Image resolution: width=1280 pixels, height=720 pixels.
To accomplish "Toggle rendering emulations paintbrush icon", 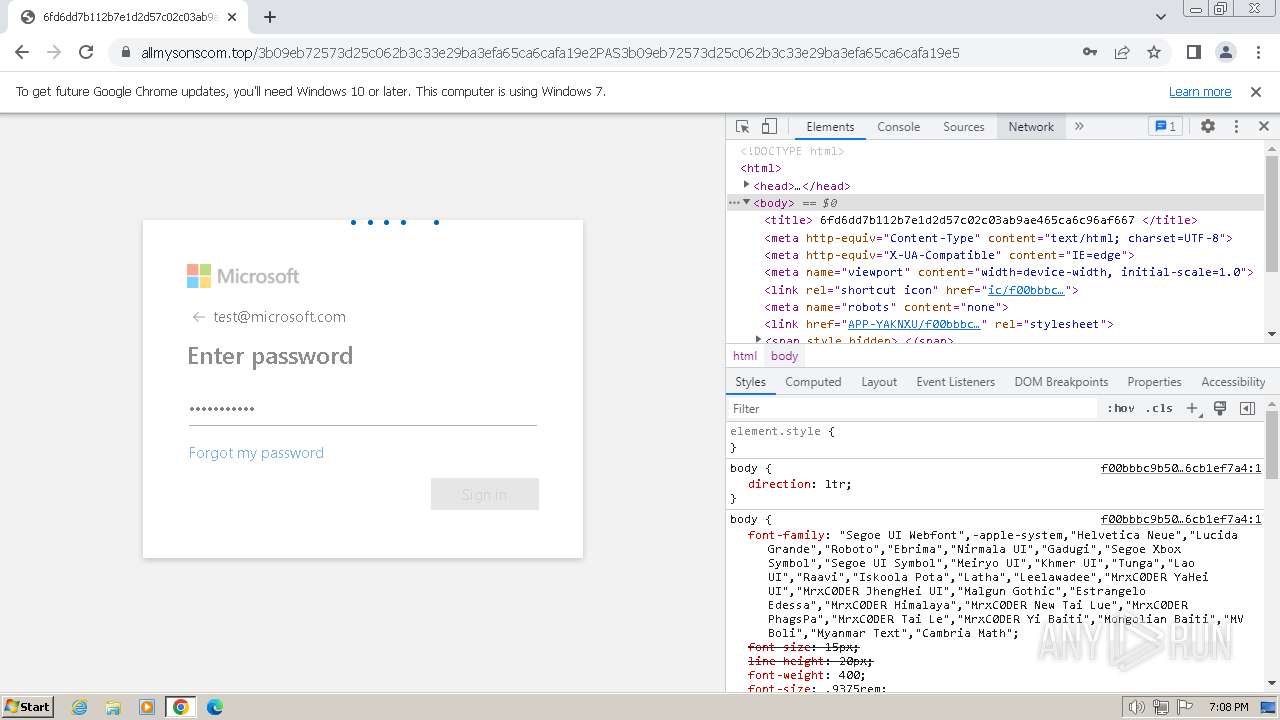I will pyautogui.click(x=1220, y=408).
